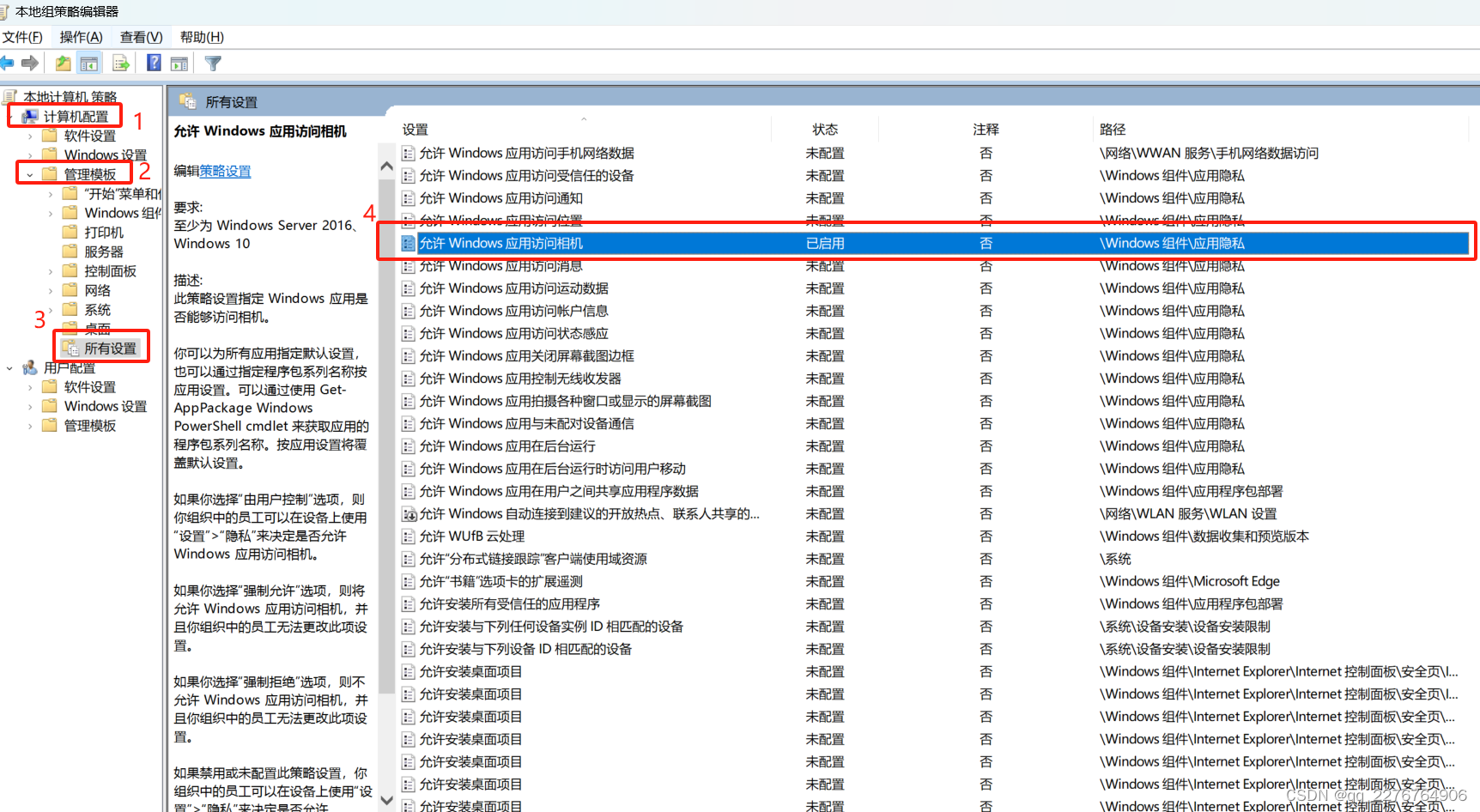Screen dimensions: 1480x812
Task: Click the 计算机配置 computer icon in tree
Action: point(30,117)
